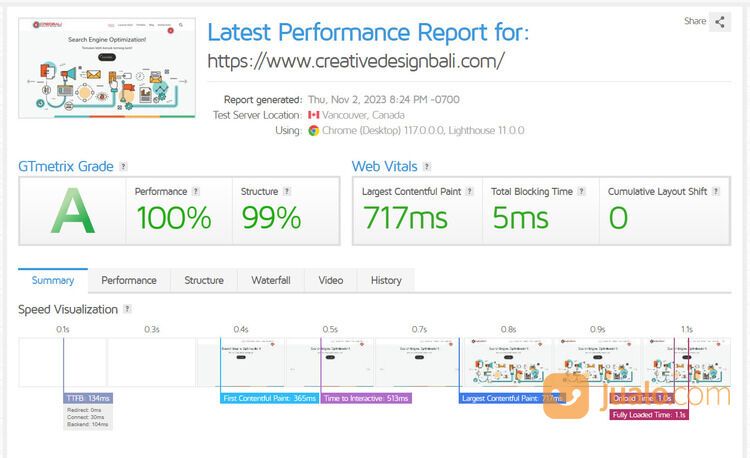Open the Video tab
Viewport: 750px width, 458px height.
(x=331, y=280)
